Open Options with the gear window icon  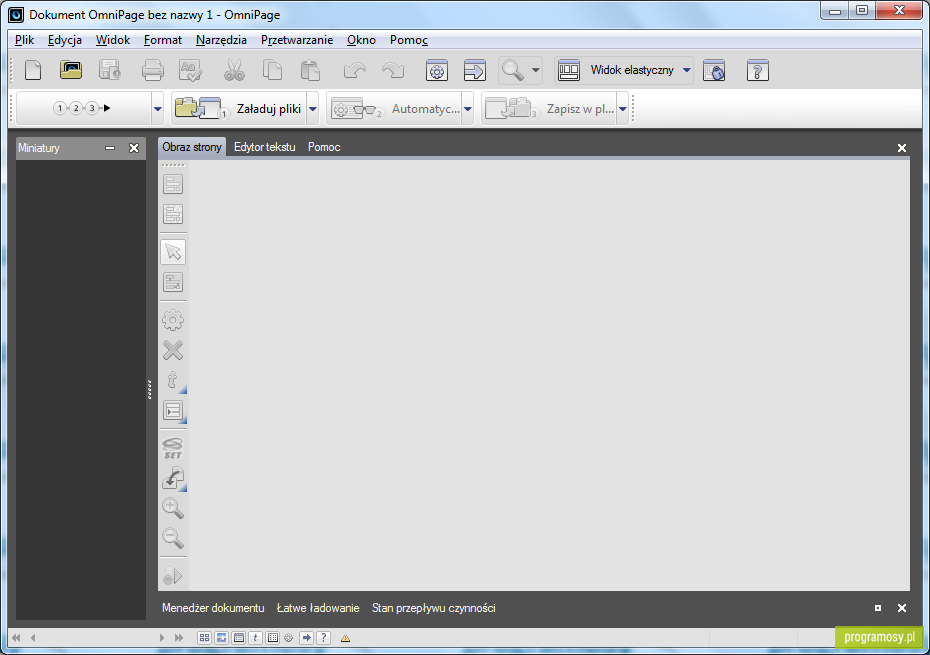tap(437, 70)
